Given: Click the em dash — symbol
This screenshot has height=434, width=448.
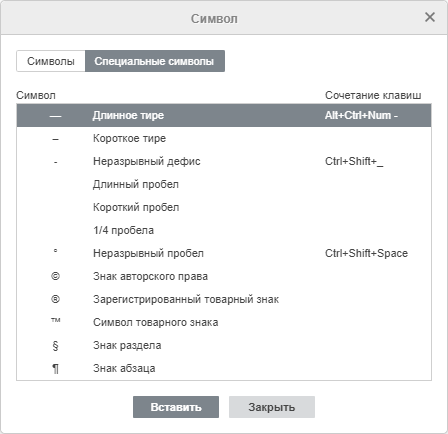Looking at the screenshot, I should (56, 116).
